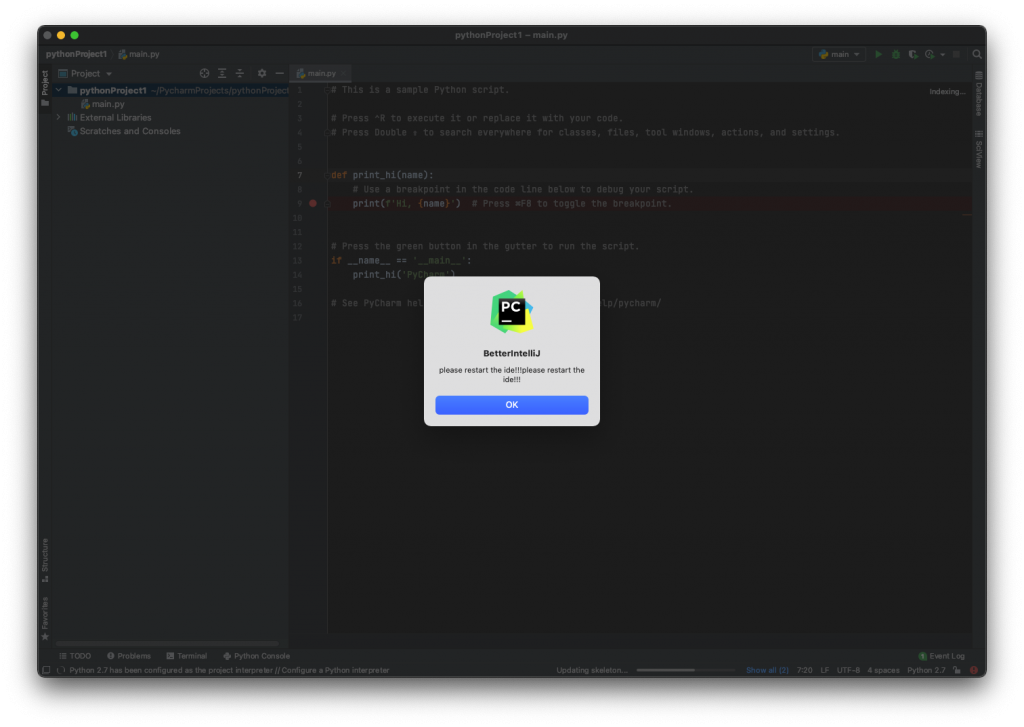Click the profiler run icon
The height and width of the screenshot is (727, 1024).
pyautogui.click(x=929, y=55)
